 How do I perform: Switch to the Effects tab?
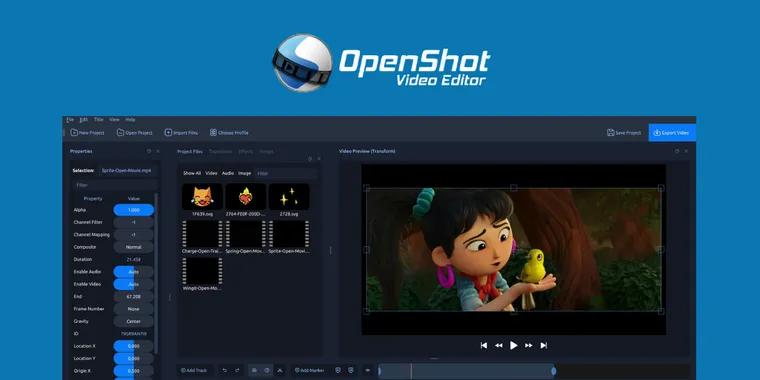(x=246, y=151)
